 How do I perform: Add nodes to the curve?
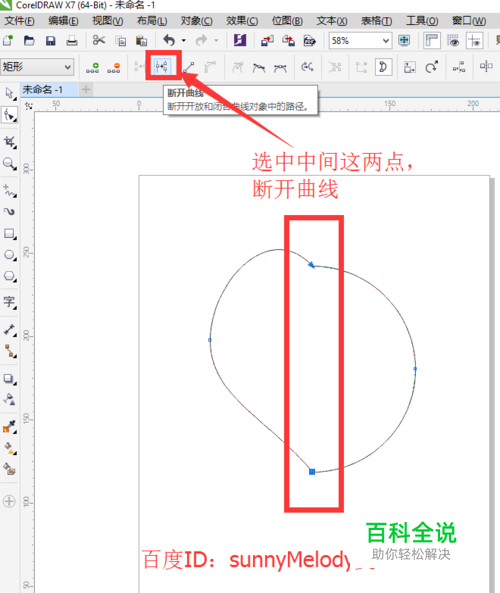(x=92, y=68)
